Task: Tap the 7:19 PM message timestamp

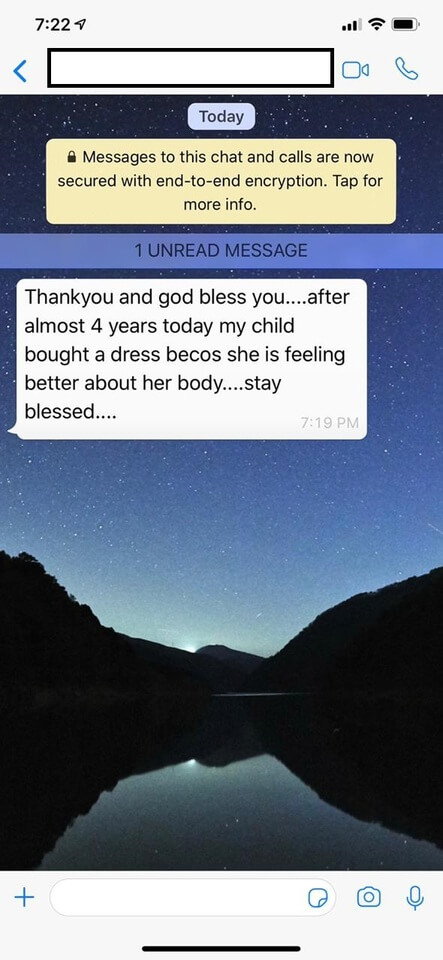Action: [330, 422]
